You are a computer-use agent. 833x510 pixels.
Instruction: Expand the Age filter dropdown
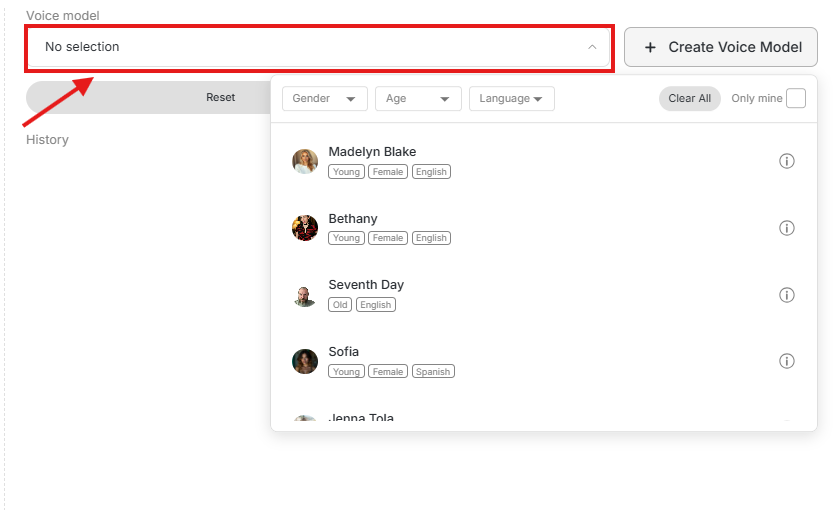(x=417, y=98)
